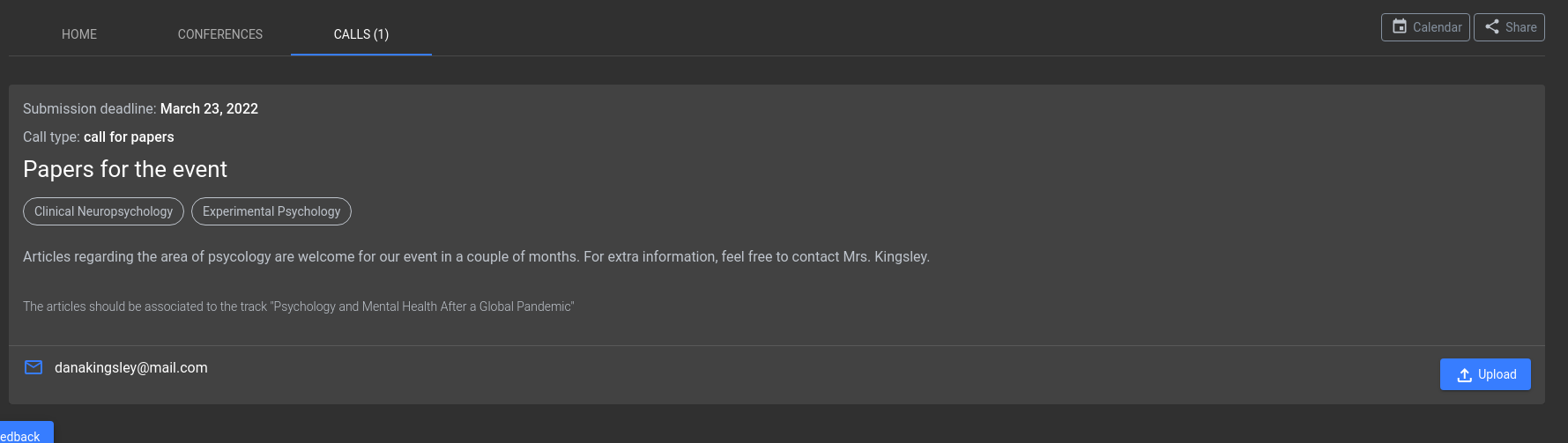Screen dimensions: 1568x443
Task: Open the Calendar button label
Action: pyautogui.click(x=1437, y=27)
